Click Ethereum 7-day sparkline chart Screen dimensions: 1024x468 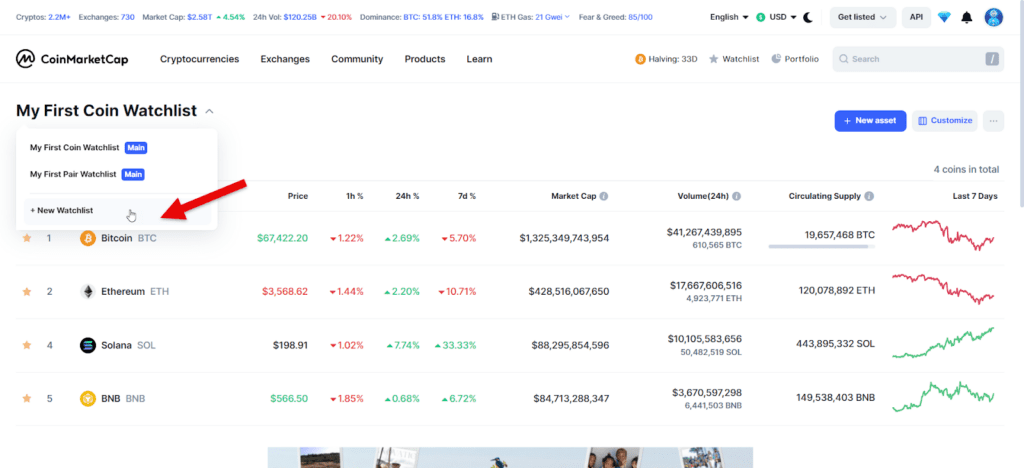(943, 289)
